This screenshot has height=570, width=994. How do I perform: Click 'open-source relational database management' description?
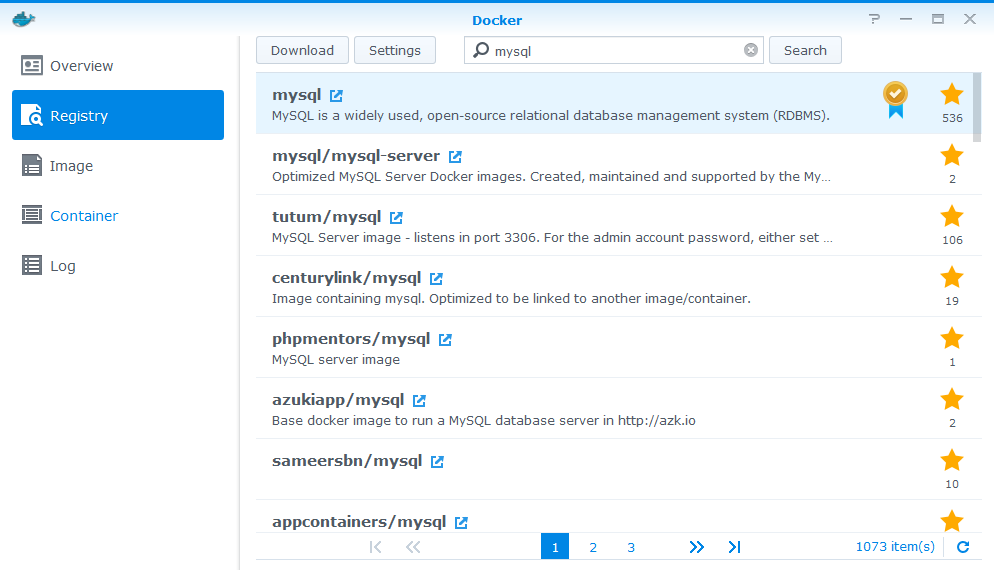pos(551,116)
